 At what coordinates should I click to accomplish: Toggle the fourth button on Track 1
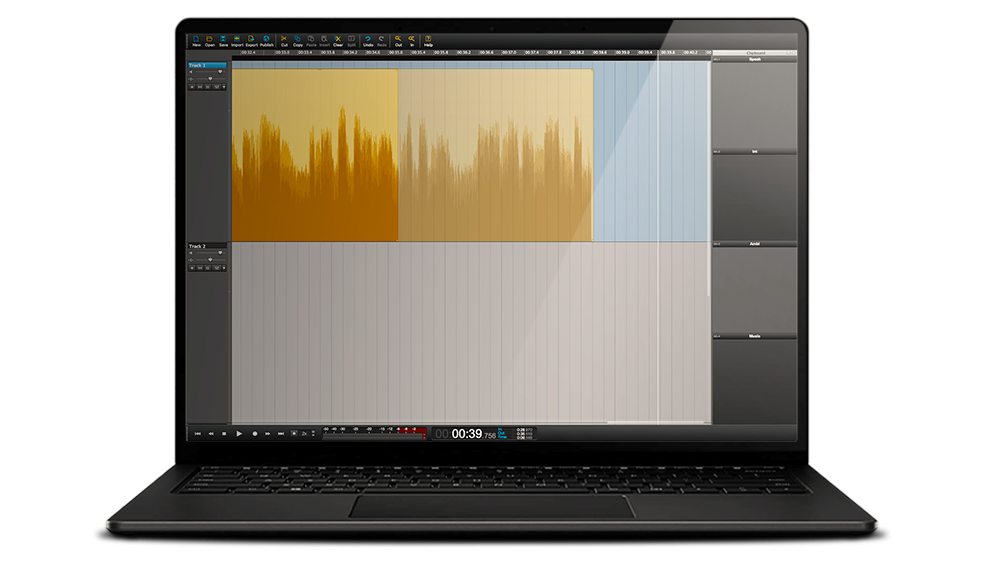217,87
